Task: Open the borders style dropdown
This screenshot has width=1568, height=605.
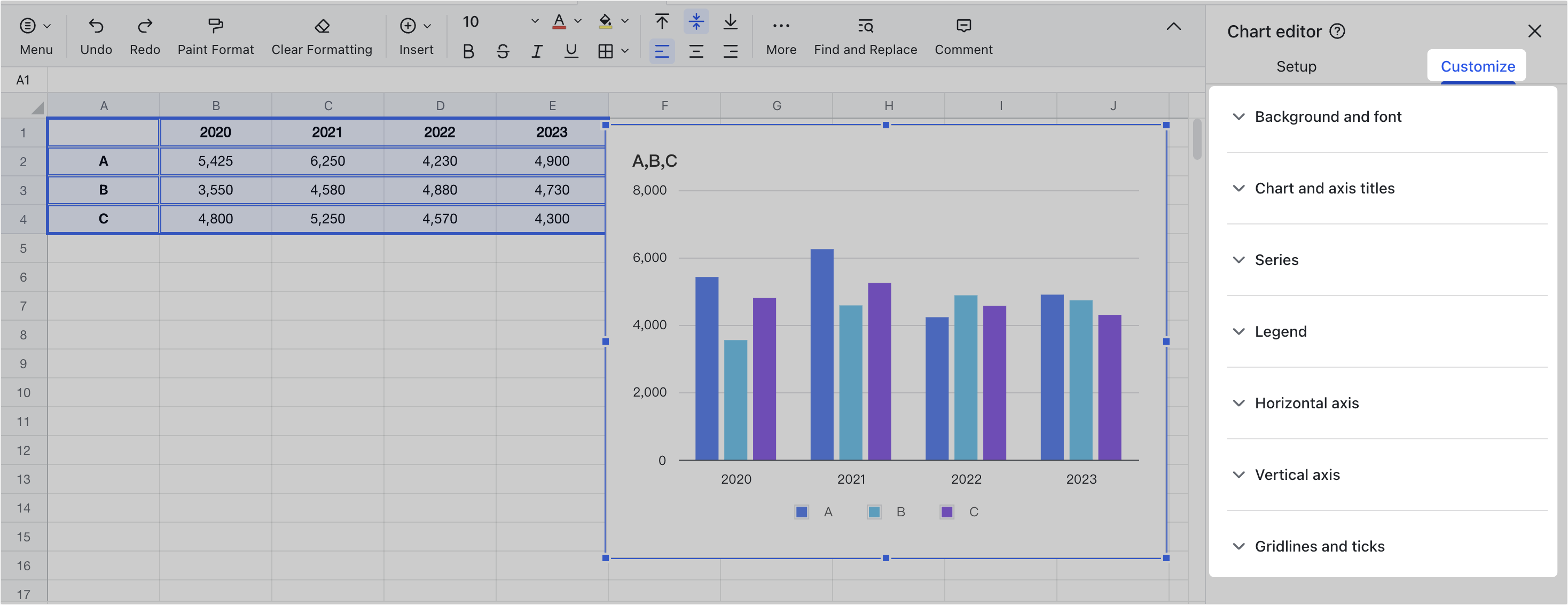Action: (624, 51)
